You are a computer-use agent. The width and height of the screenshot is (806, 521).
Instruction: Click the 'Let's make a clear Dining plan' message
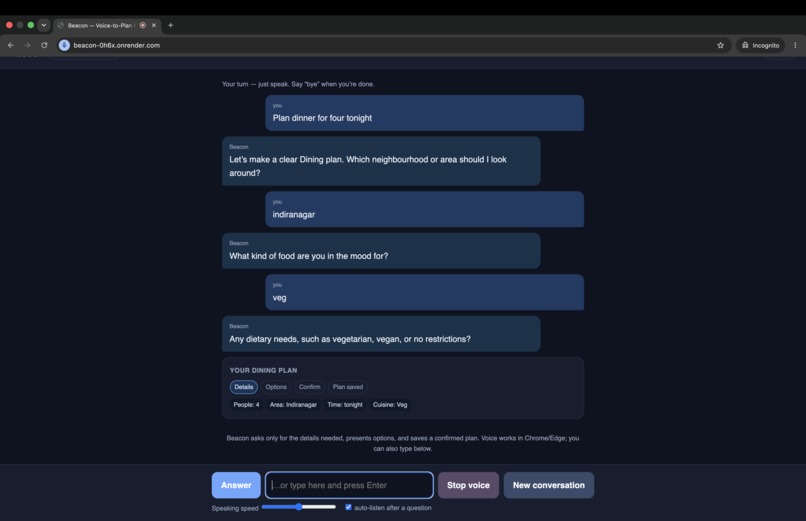[381, 161]
